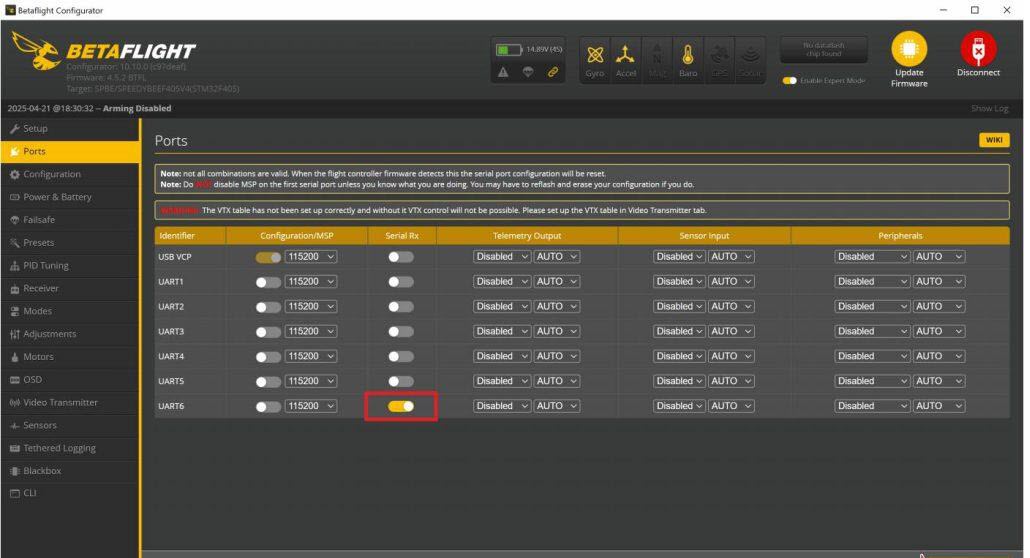Open UART2 MSP baud rate dropdown
The height and width of the screenshot is (558, 1030).
[x=311, y=306]
